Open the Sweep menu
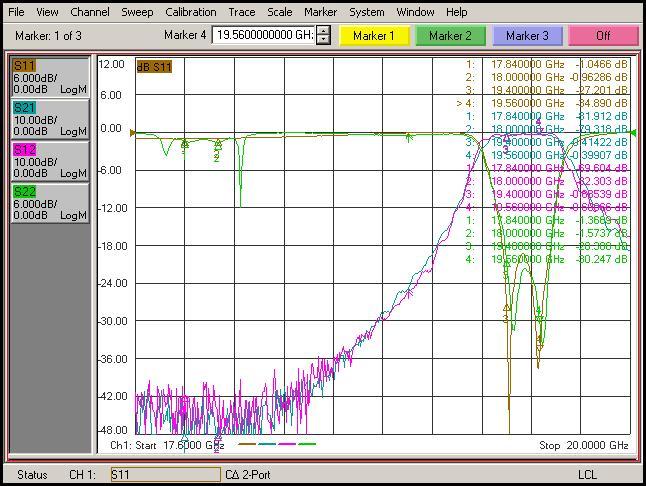646x486 pixels. (x=137, y=12)
